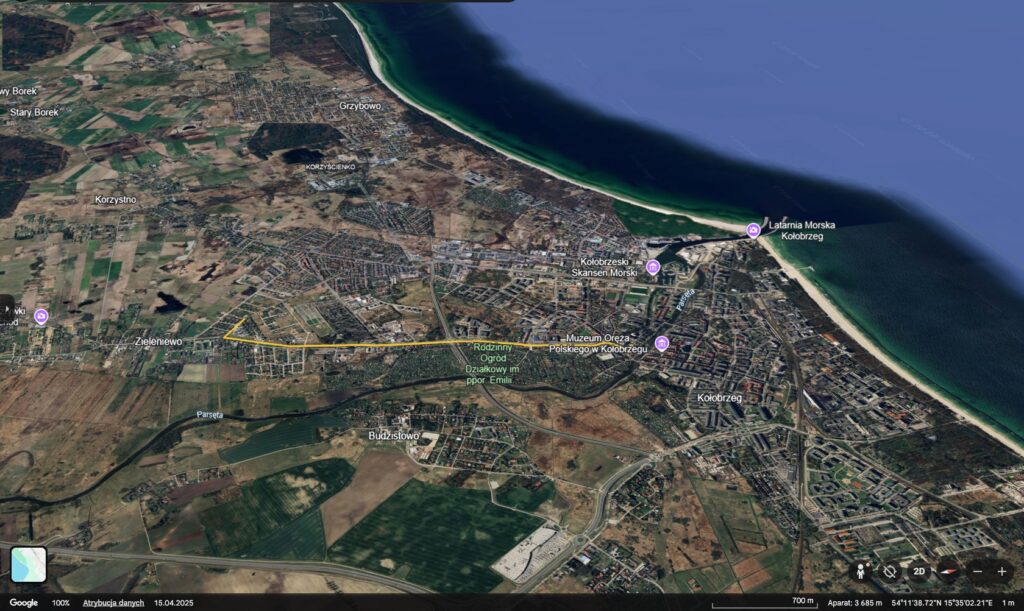The width and height of the screenshot is (1024, 611).
Task: Click the Google logo in status bar
Action: pos(24,603)
